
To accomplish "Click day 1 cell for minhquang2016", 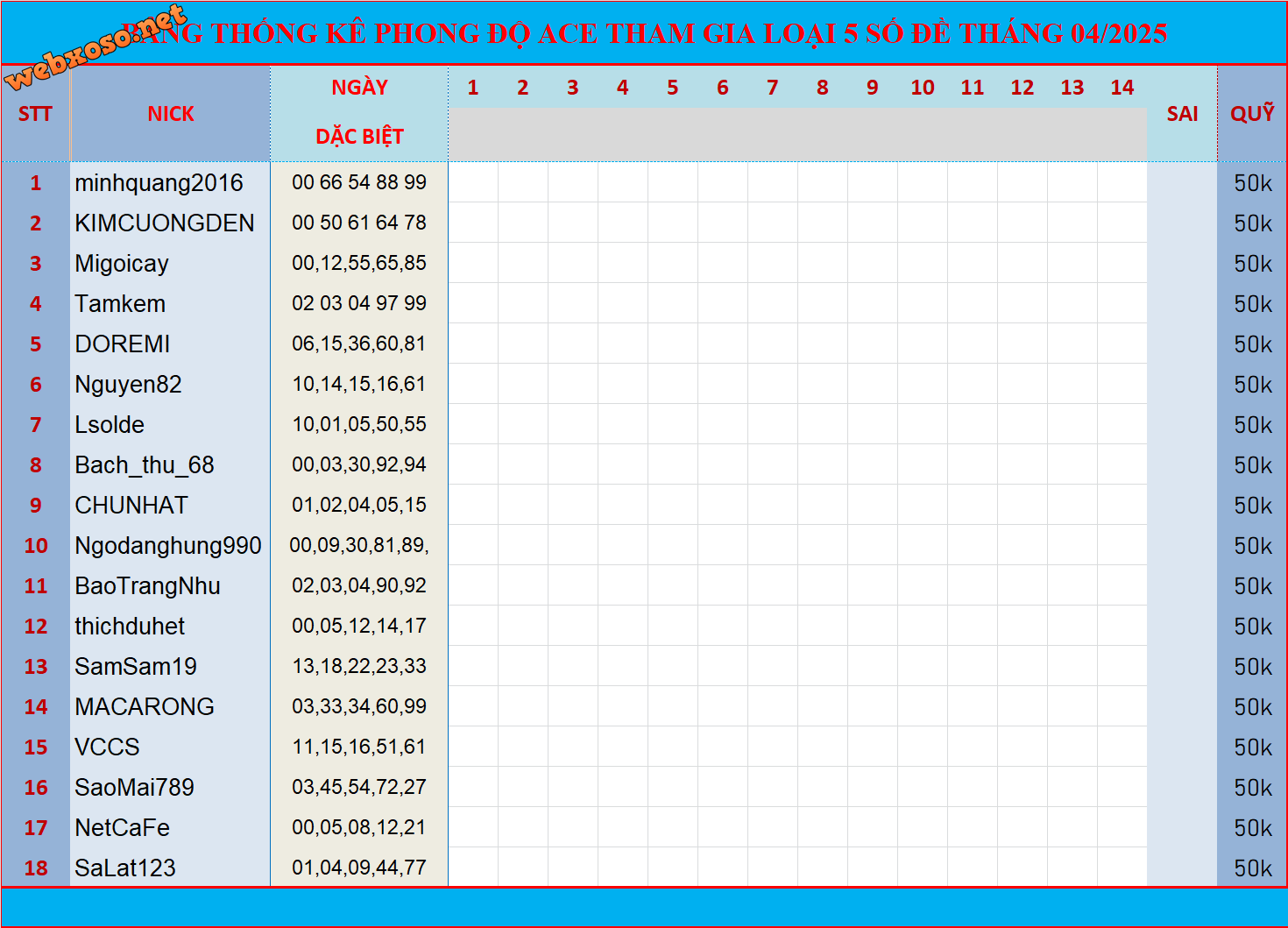I will point(473,182).
